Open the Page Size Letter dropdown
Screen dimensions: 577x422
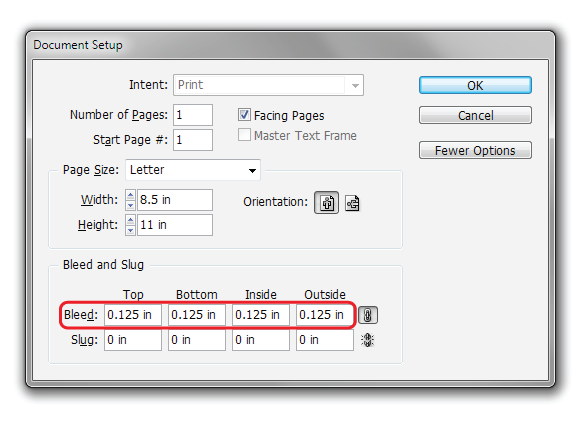[x=193, y=170]
